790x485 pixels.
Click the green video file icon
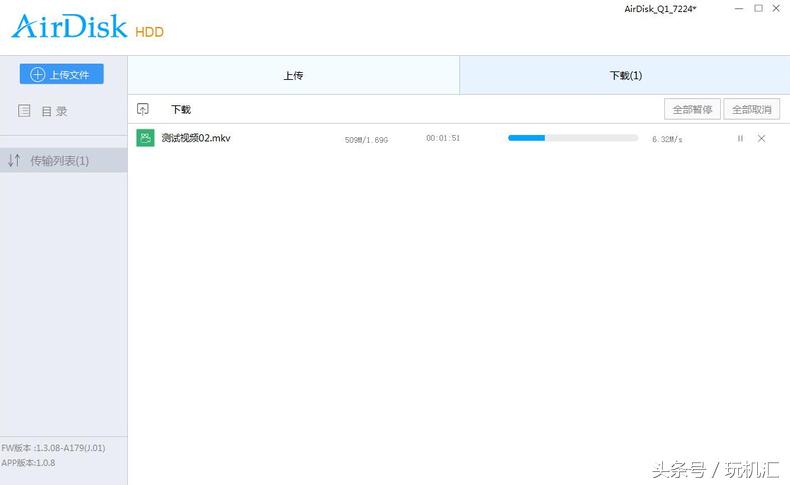pos(146,138)
